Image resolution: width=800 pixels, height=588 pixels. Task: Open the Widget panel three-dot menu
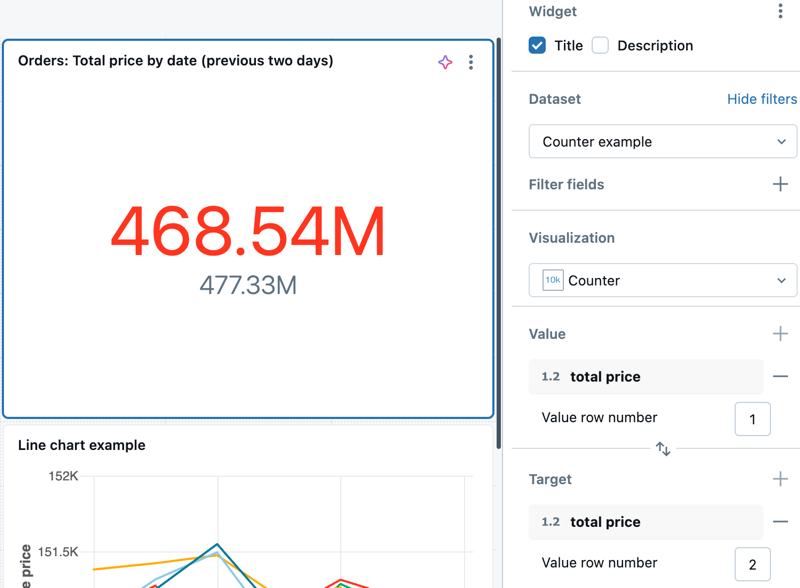point(780,12)
